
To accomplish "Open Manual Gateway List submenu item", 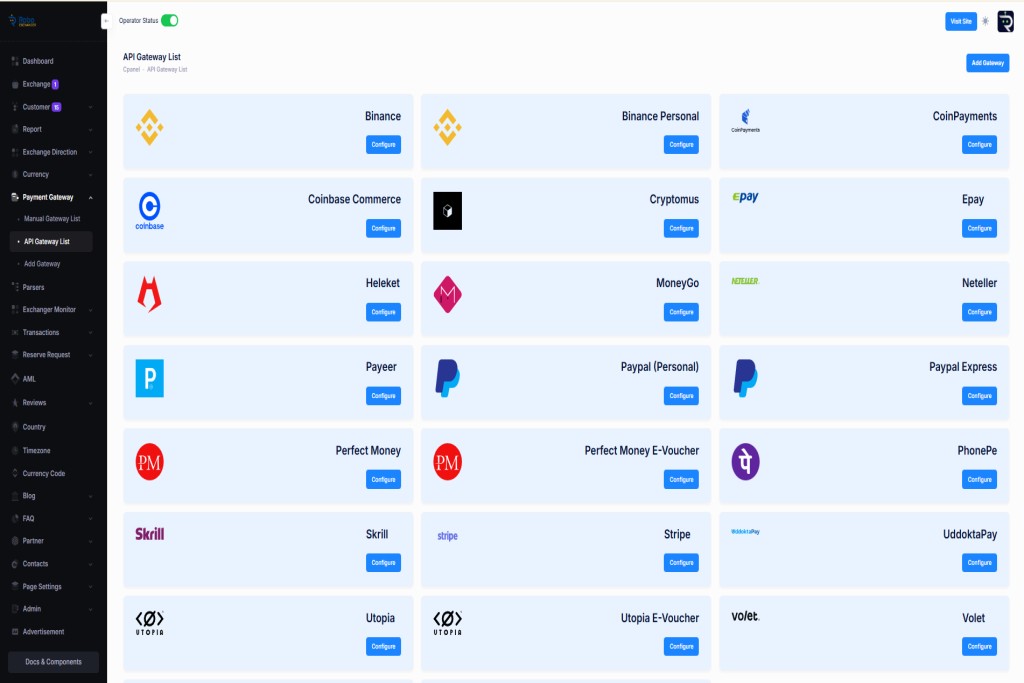I will pos(52,219).
